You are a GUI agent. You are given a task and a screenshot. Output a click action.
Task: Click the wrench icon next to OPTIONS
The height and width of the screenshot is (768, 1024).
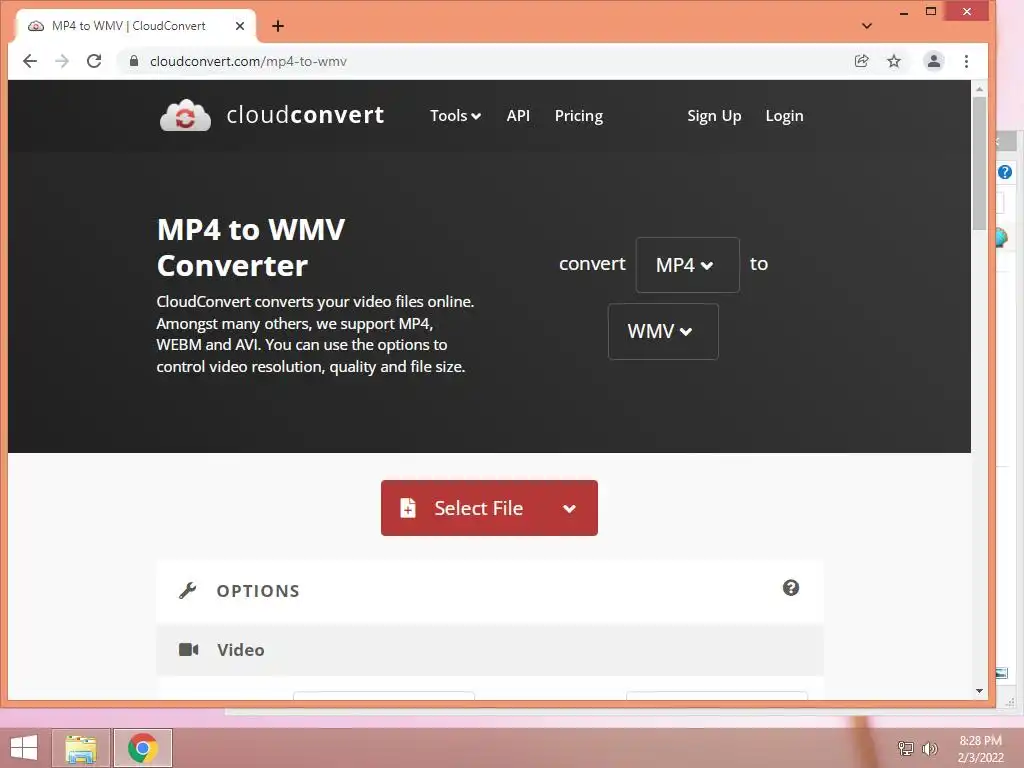point(187,590)
